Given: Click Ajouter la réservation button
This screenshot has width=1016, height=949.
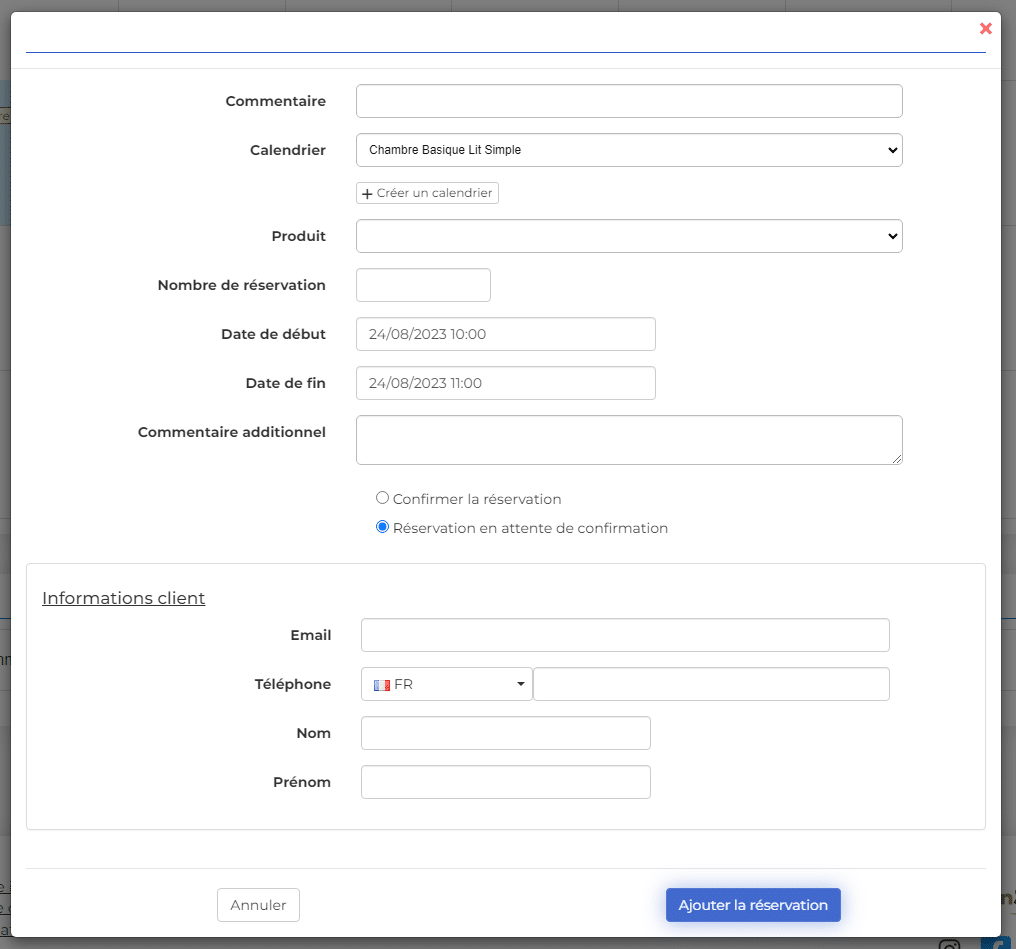Looking at the screenshot, I should (x=753, y=905).
